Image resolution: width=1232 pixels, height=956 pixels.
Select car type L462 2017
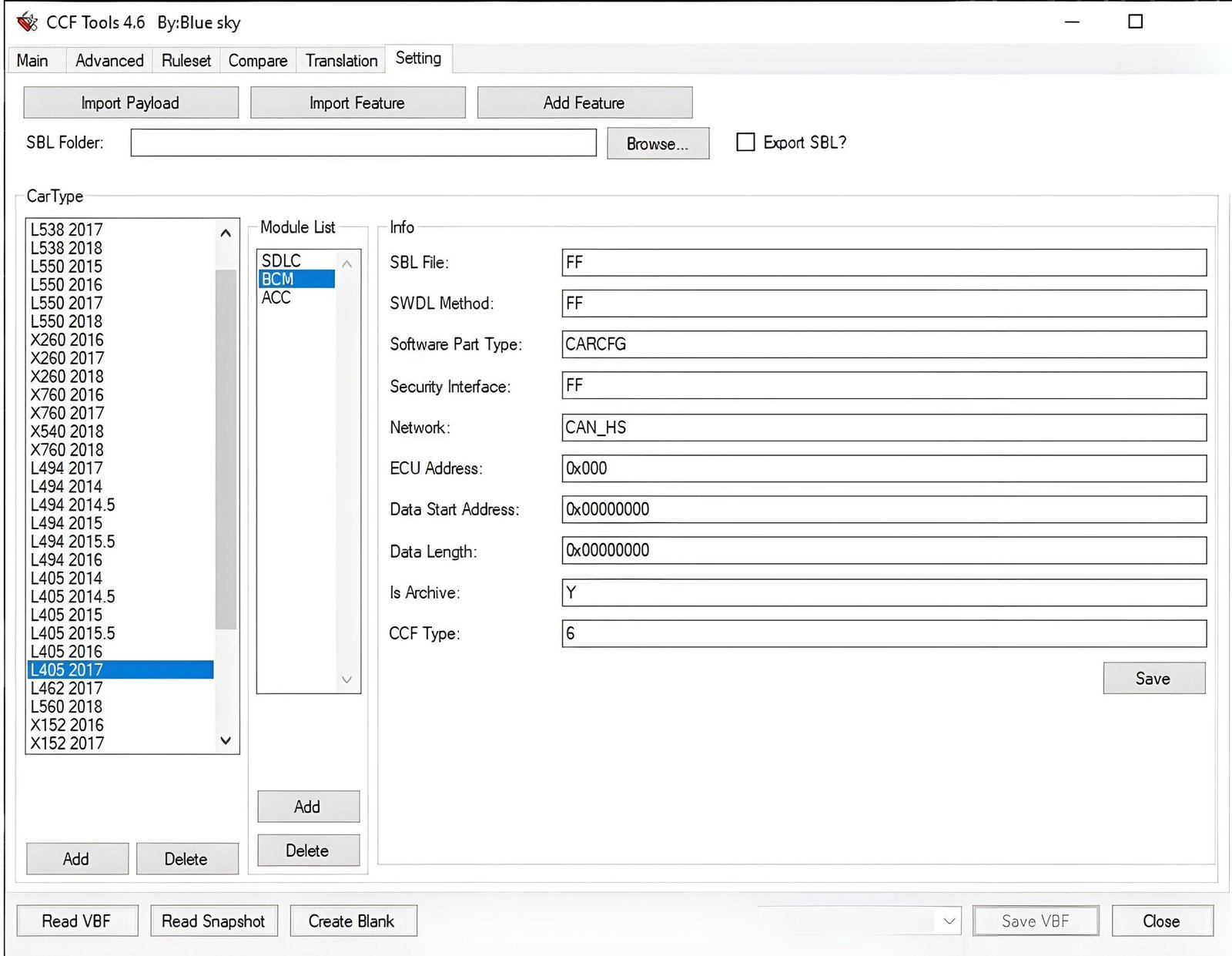click(121, 688)
